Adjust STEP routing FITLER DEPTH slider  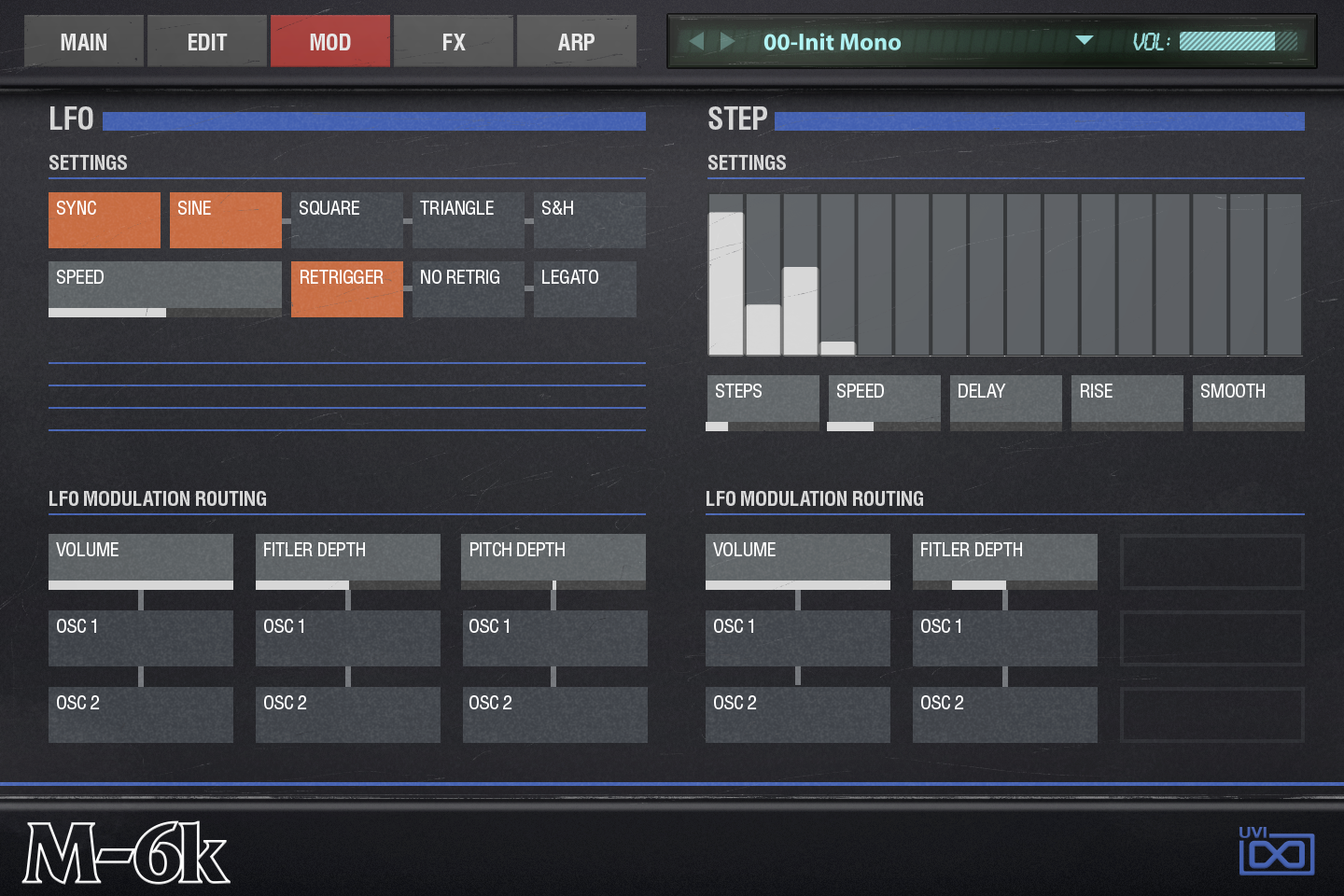(x=1005, y=562)
